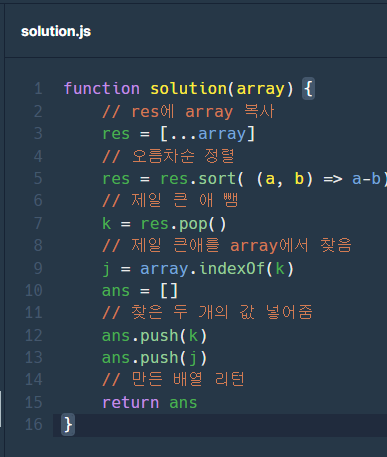
Task: Click the 'a-b' expression on line 5
Action: click(366, 179)
